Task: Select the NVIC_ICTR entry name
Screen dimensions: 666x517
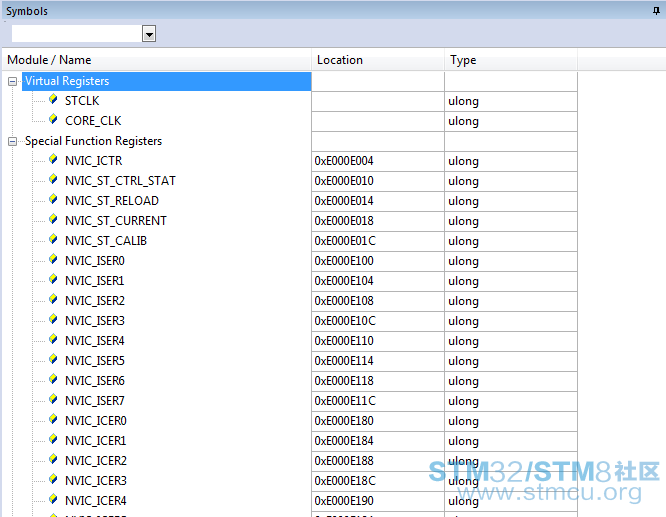Action: [93, 161]
